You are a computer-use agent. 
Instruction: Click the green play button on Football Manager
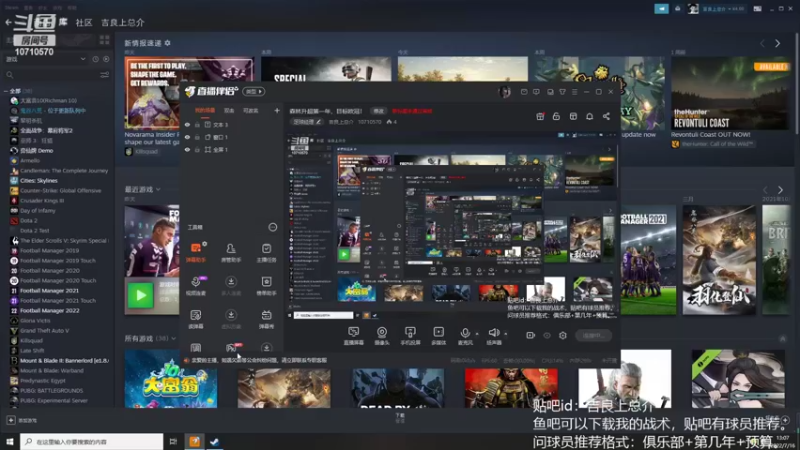click(140, 295)
